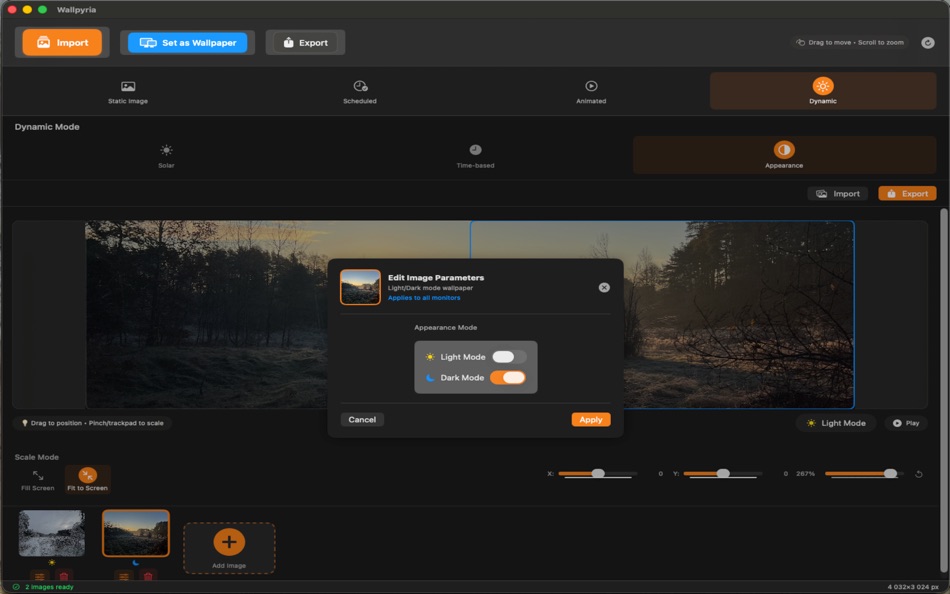
Task: Click the orange Export button above the preview
Action: click(907, 193)
